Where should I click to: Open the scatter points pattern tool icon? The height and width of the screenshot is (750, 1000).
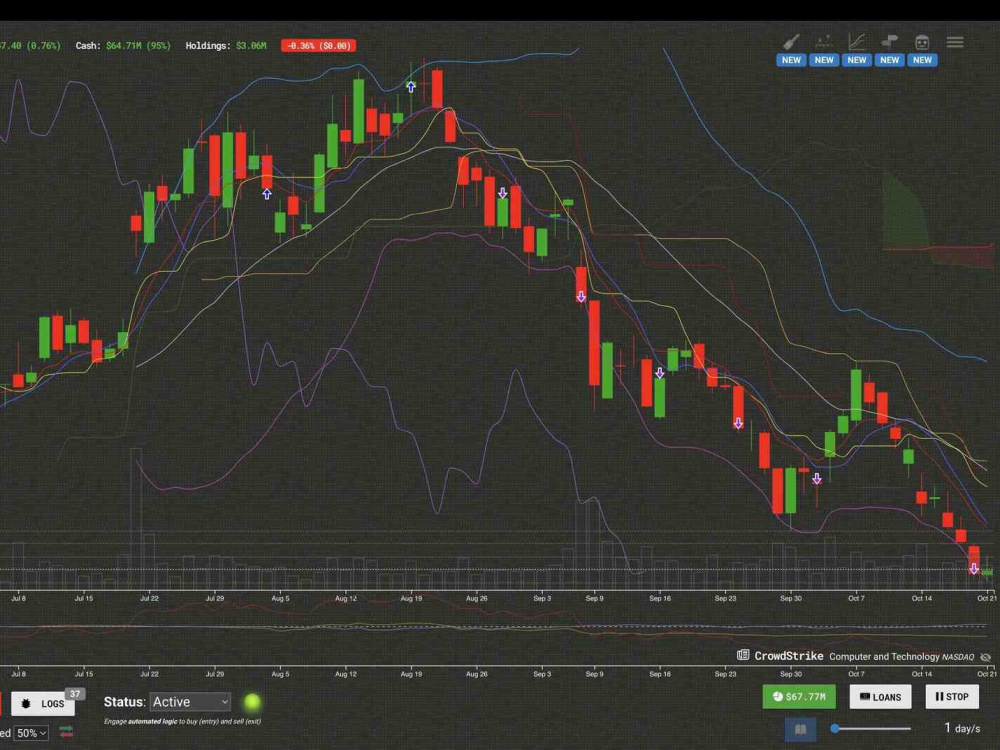[x=824, y=42]
